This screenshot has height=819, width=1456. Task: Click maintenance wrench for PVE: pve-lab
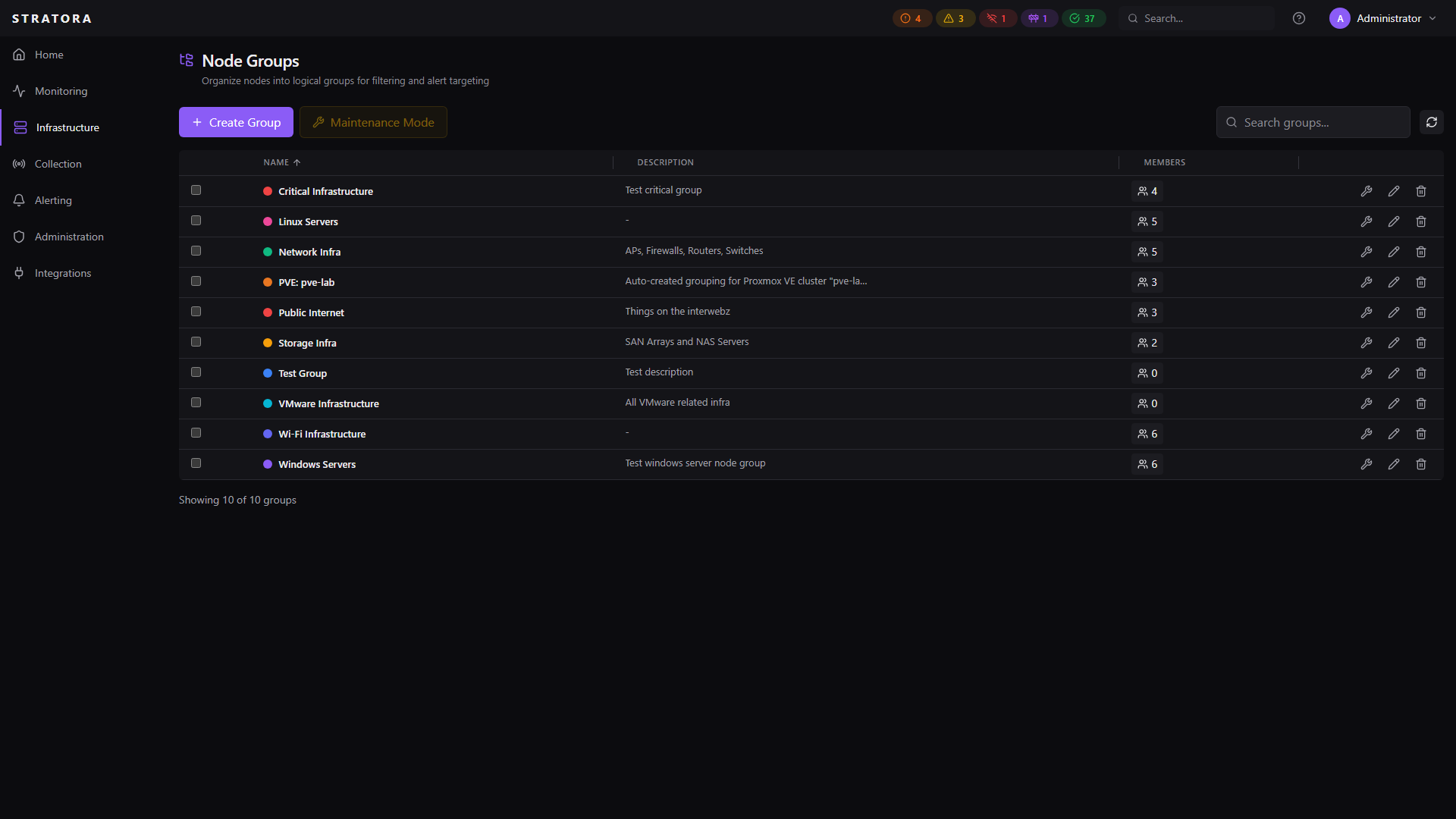point(1366,282)
